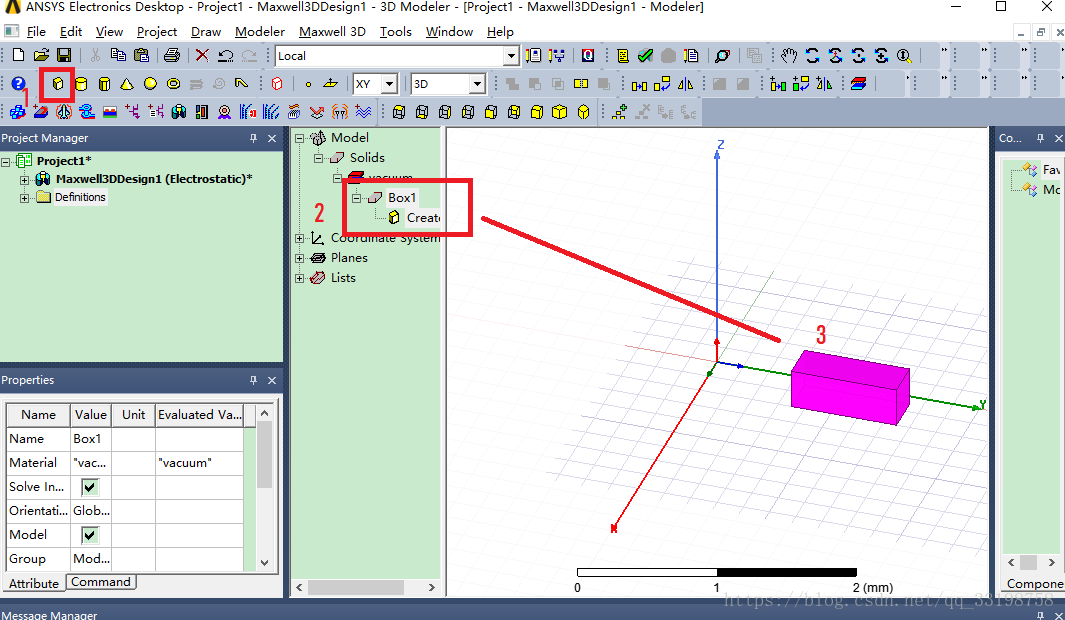Select the Draw Torus tool
1065x620 pixels.
[x=173, y=84]
